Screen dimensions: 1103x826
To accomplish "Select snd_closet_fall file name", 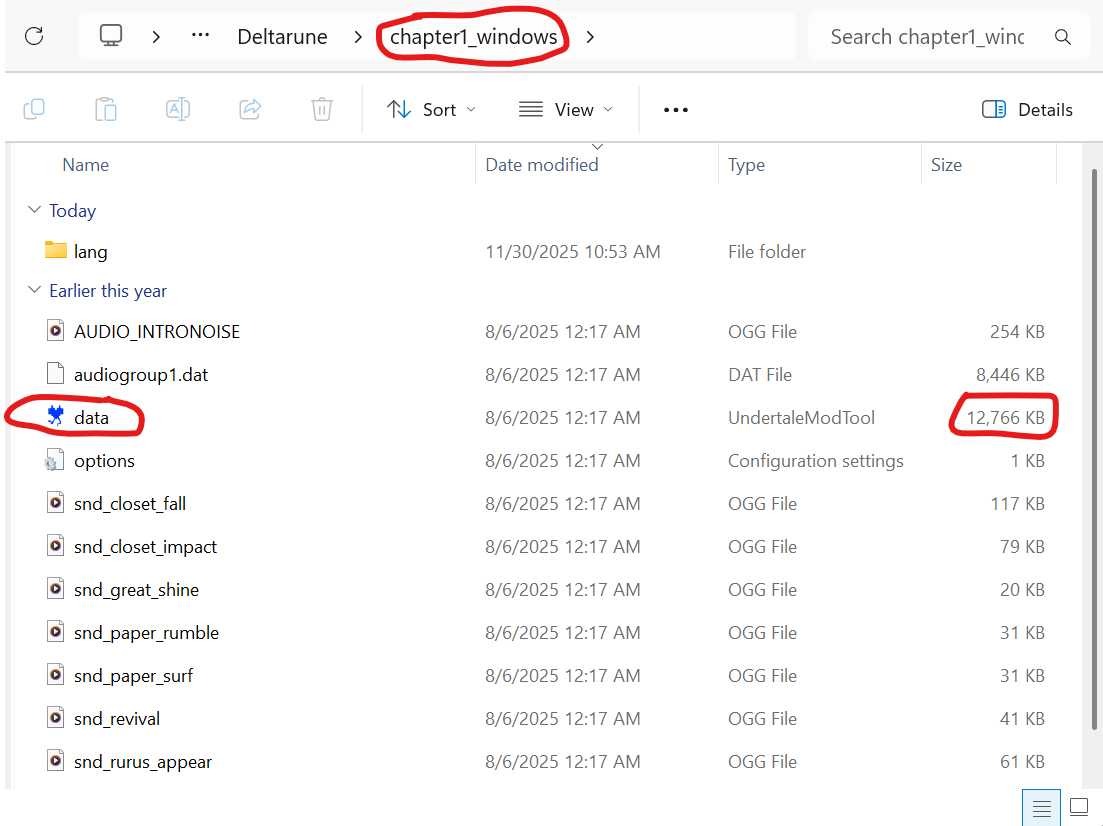I will pyautogui.click(x=130, y=504).
